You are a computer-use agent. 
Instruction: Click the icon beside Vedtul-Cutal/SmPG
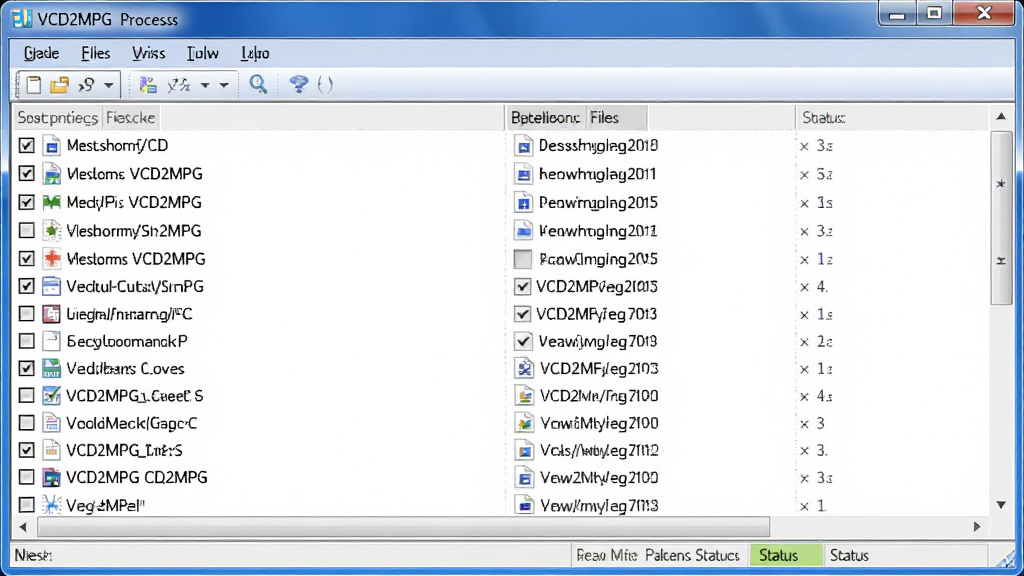coord(52,287)
